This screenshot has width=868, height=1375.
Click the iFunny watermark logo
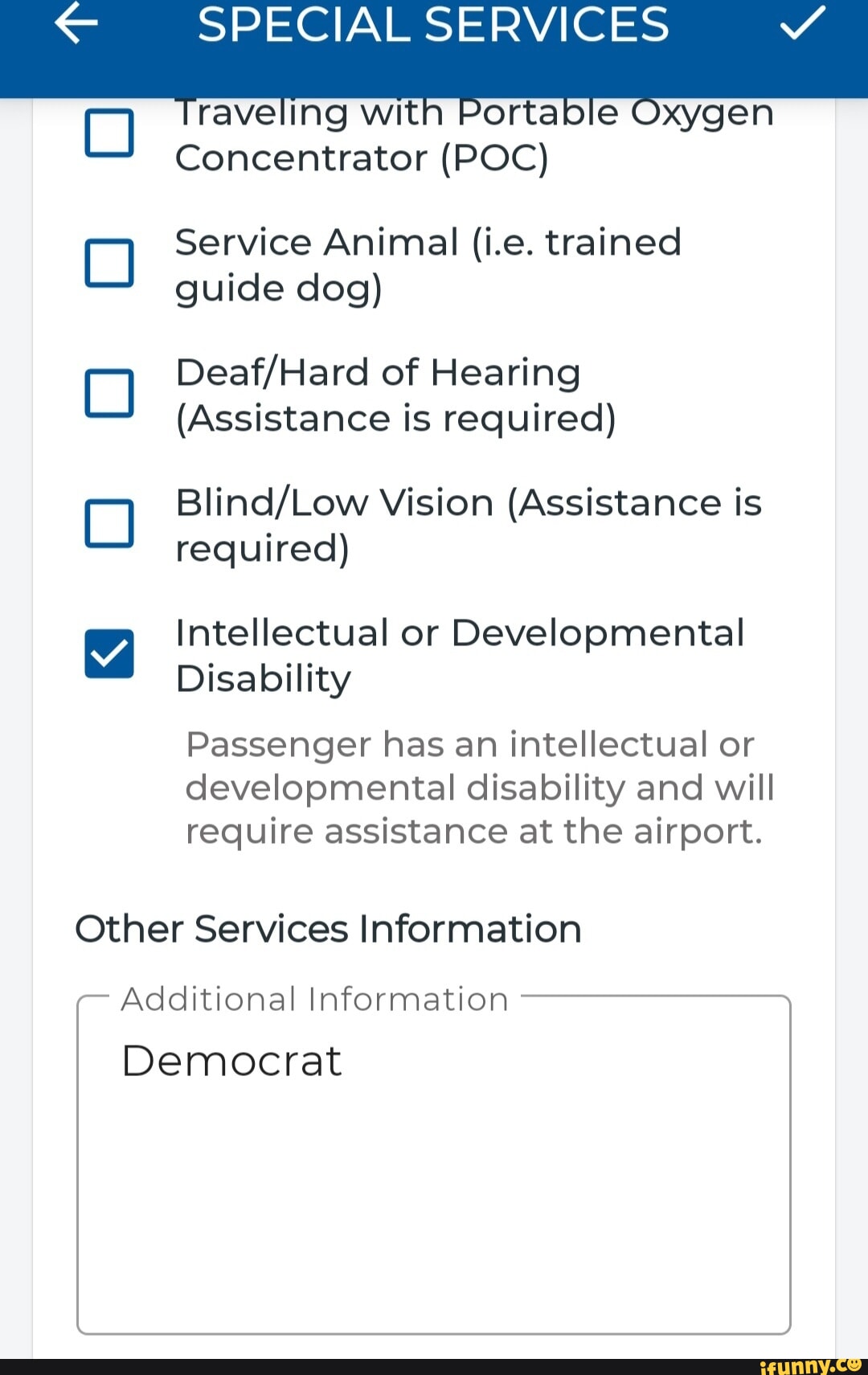pos(810,1365)
